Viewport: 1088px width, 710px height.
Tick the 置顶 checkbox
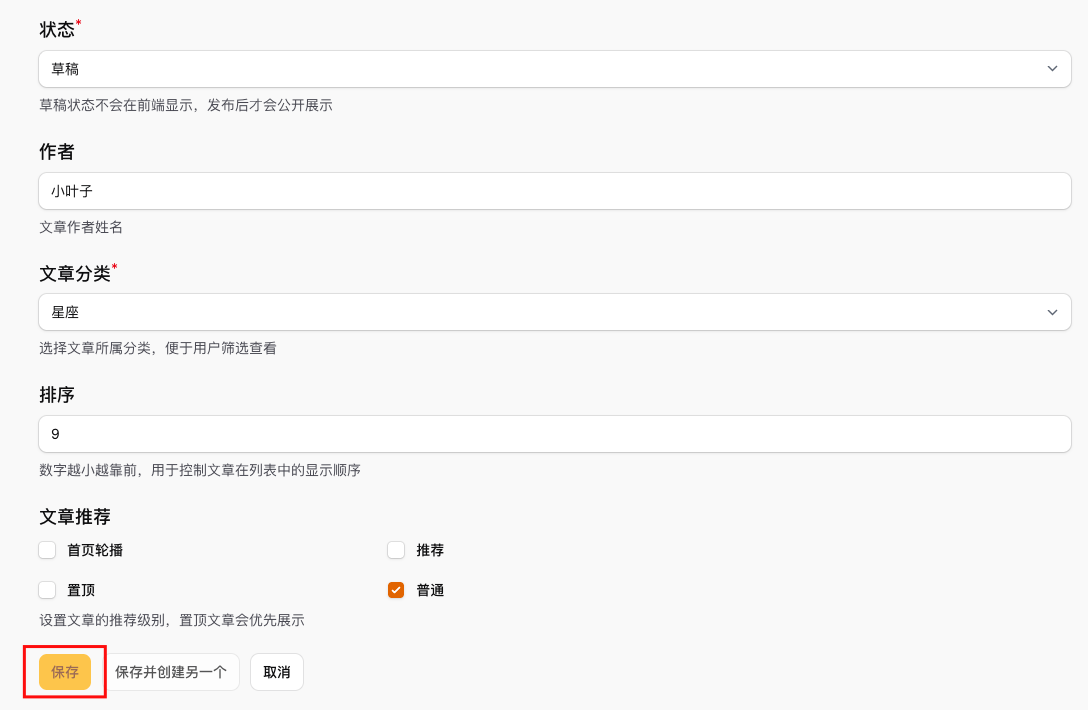tap(47, 590)
